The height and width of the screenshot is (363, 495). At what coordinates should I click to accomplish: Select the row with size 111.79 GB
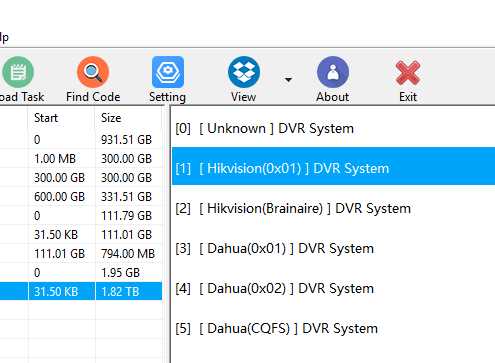pos(81,215)
